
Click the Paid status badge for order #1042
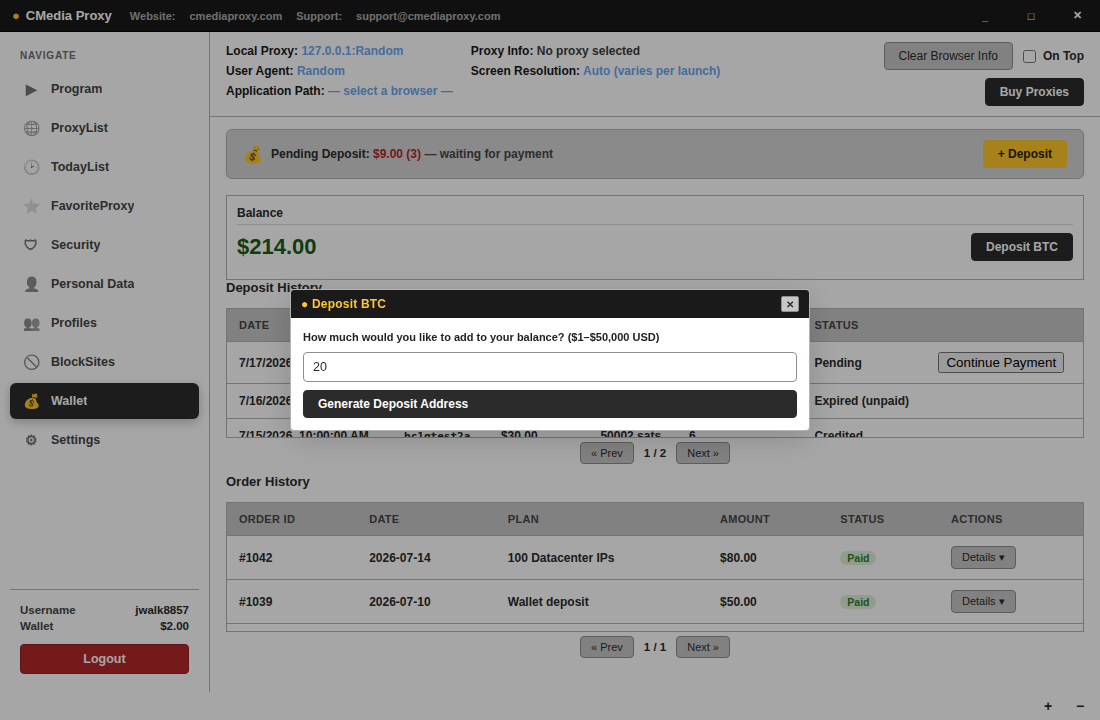858,558
